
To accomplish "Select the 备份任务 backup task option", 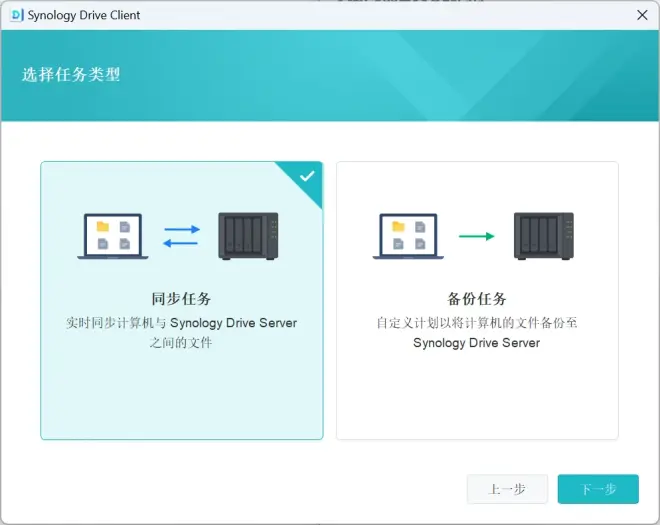I will (x=477, y=301).
